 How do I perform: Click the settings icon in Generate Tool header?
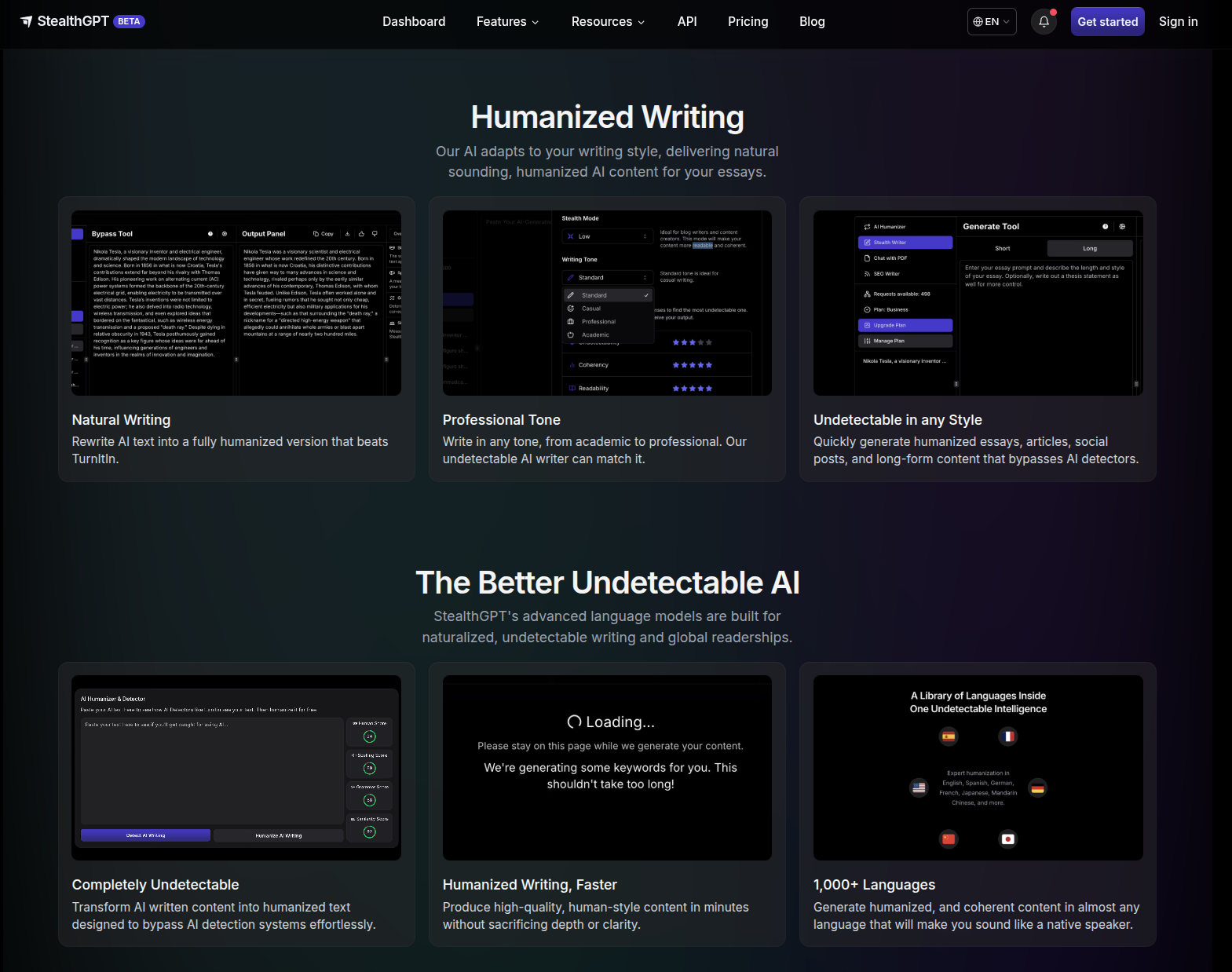click(x=1122, y=226)
